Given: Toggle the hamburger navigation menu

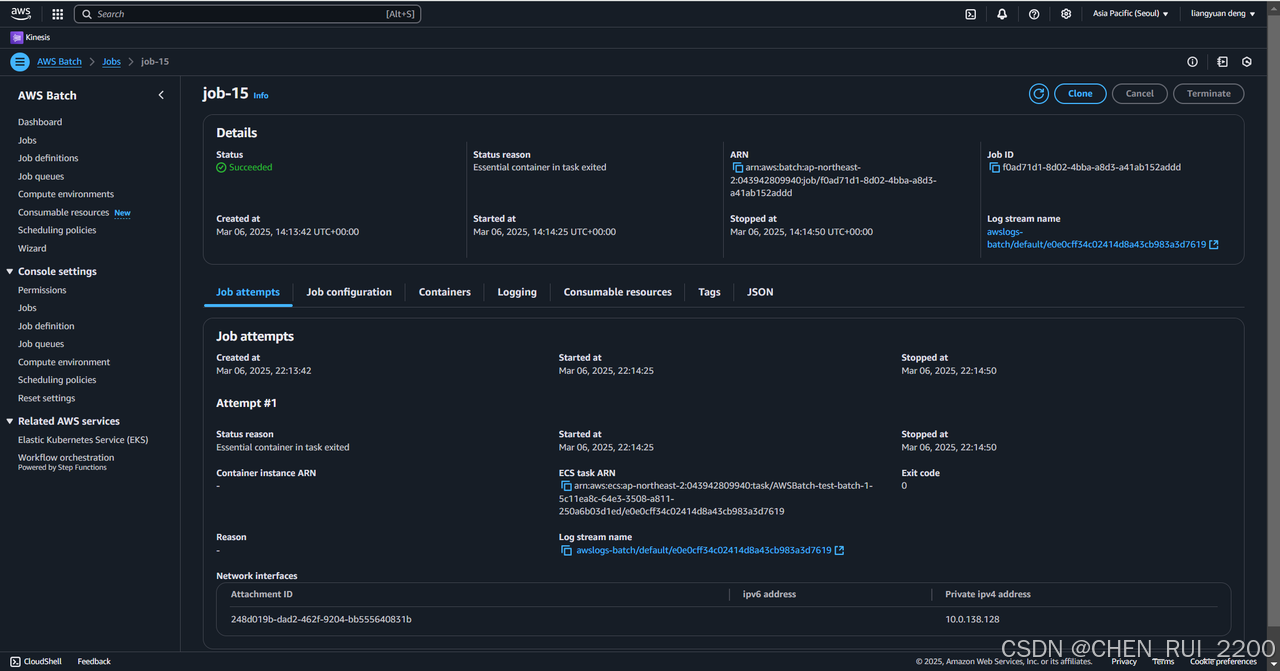Looking at the screenshot, I should pos(19,62).
